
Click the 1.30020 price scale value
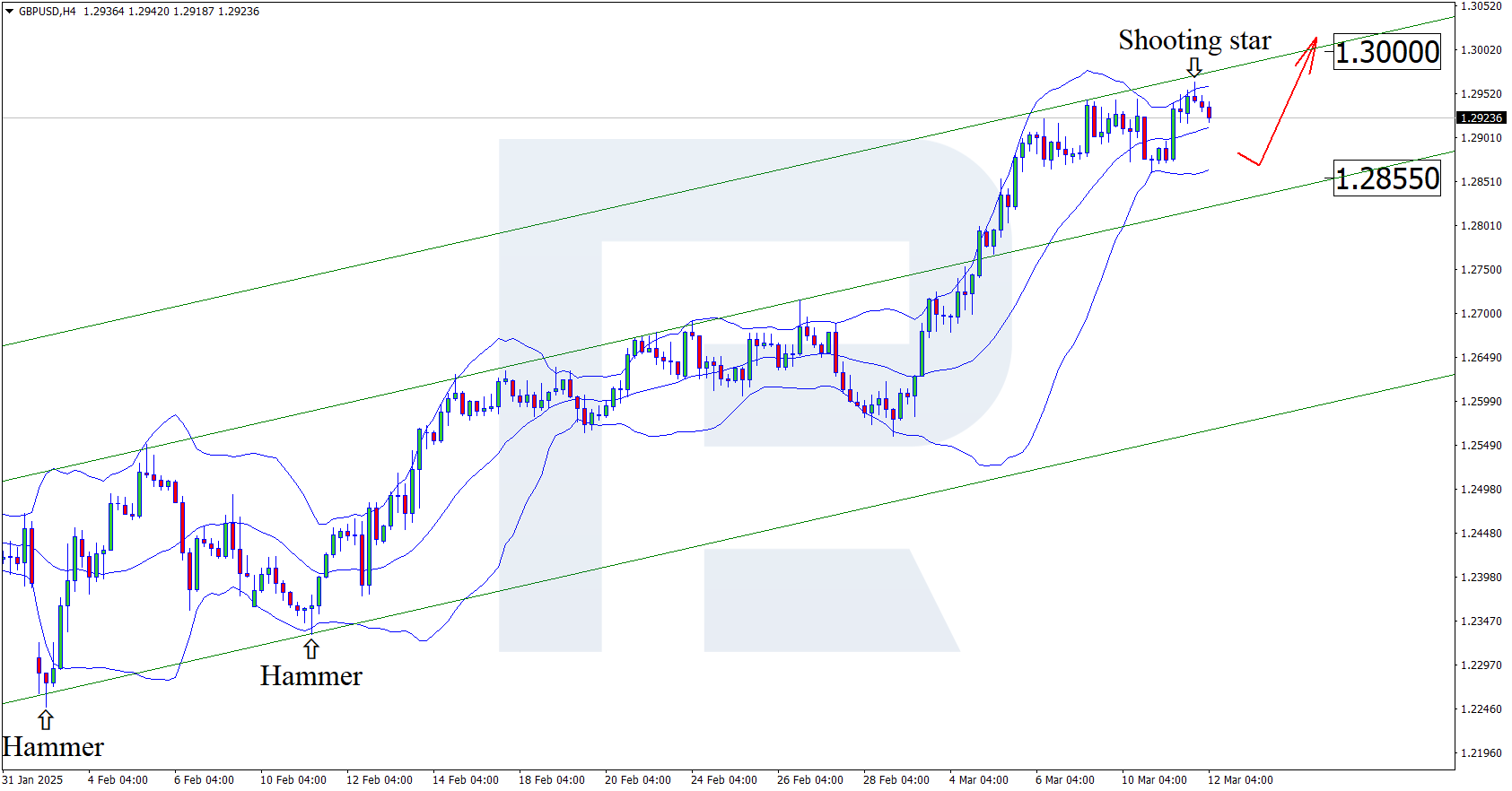1481,50
